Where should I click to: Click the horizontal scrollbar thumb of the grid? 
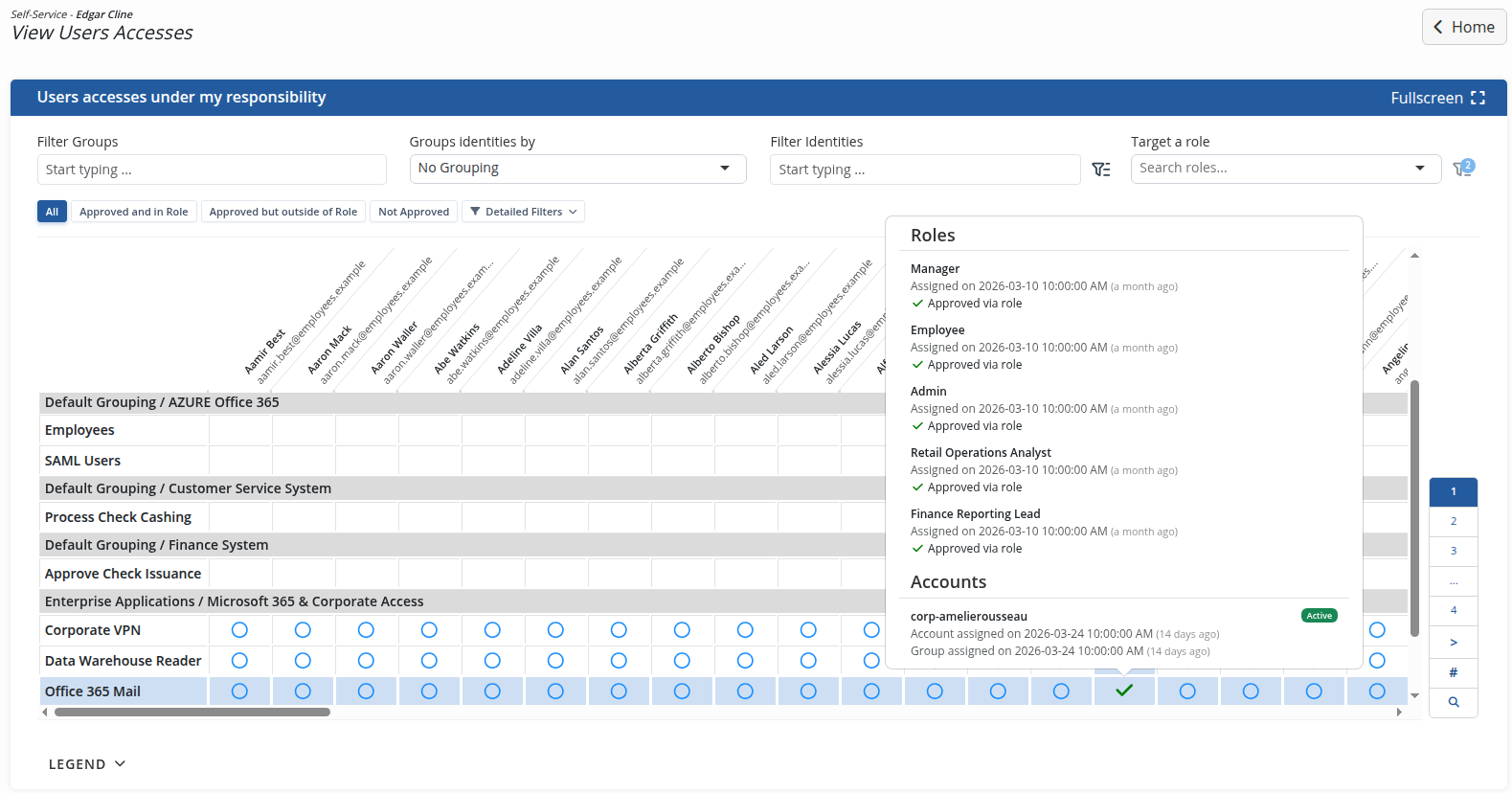pyautogui.click(x=192, y=712)
